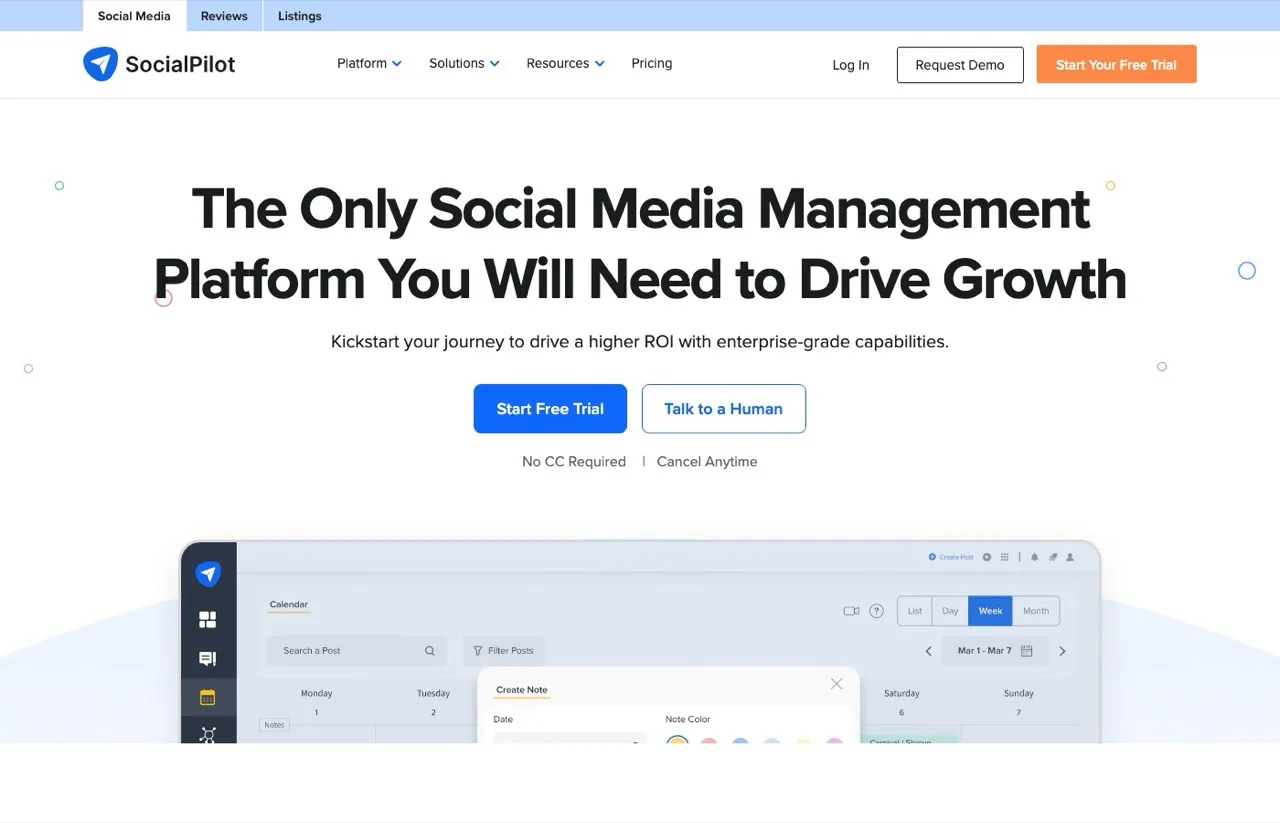Click the Sunday column header

tap(1019, 693)
